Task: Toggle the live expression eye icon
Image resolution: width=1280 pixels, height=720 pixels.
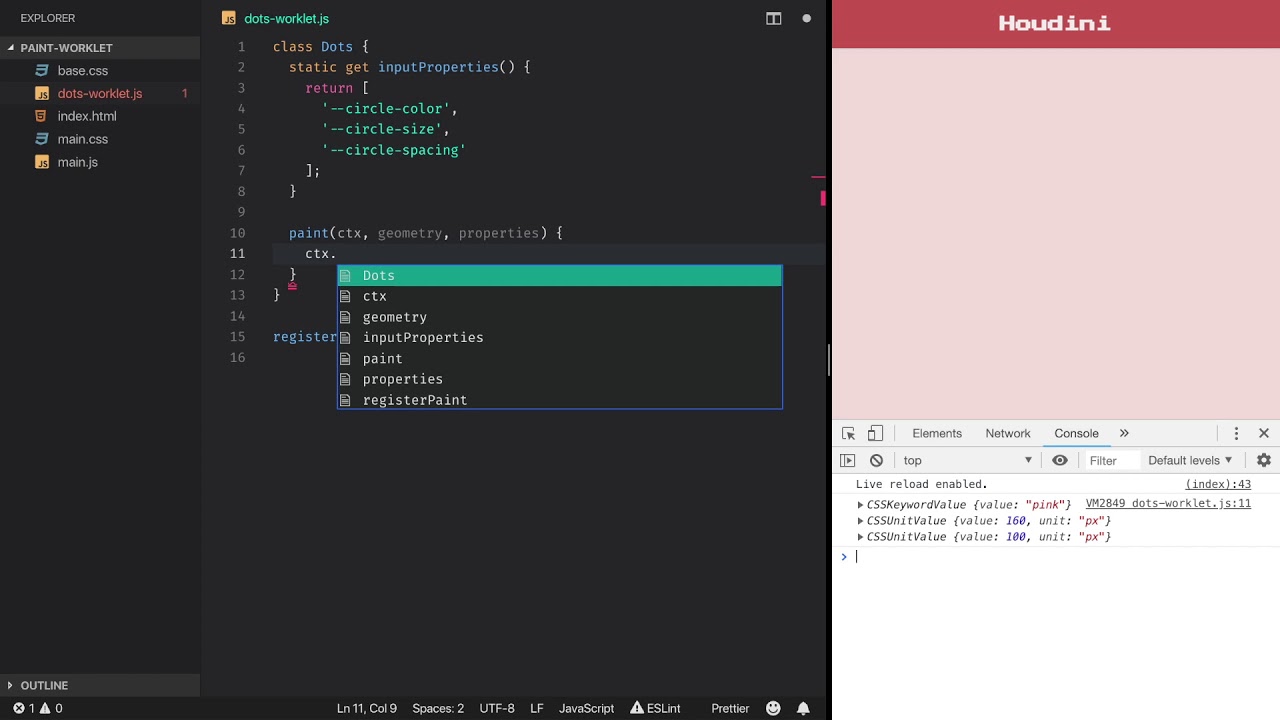Action: 1059,460
